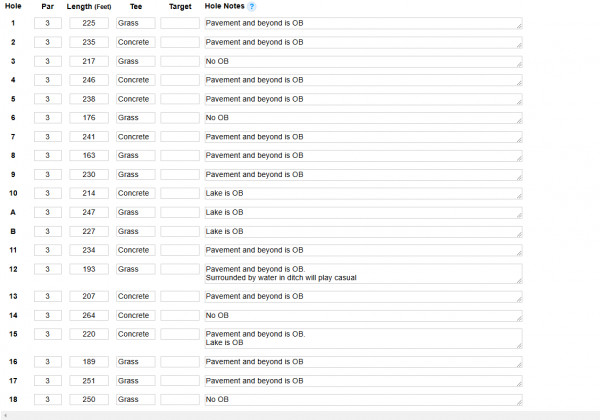Click the Length field for hole 12
Screen dimensions: 600x420
[x=89, y=269]
